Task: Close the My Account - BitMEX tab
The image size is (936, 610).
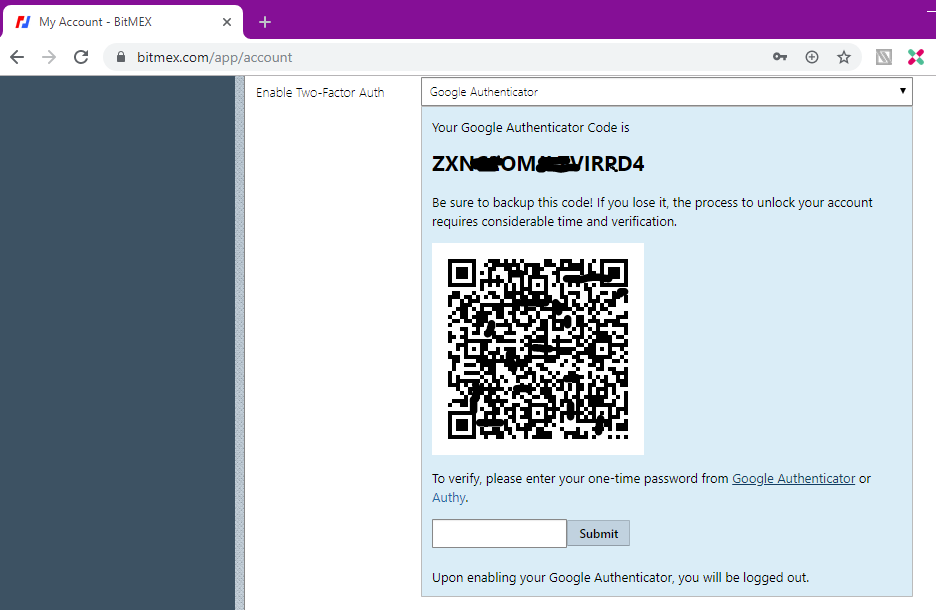Action: coord(227,22)
